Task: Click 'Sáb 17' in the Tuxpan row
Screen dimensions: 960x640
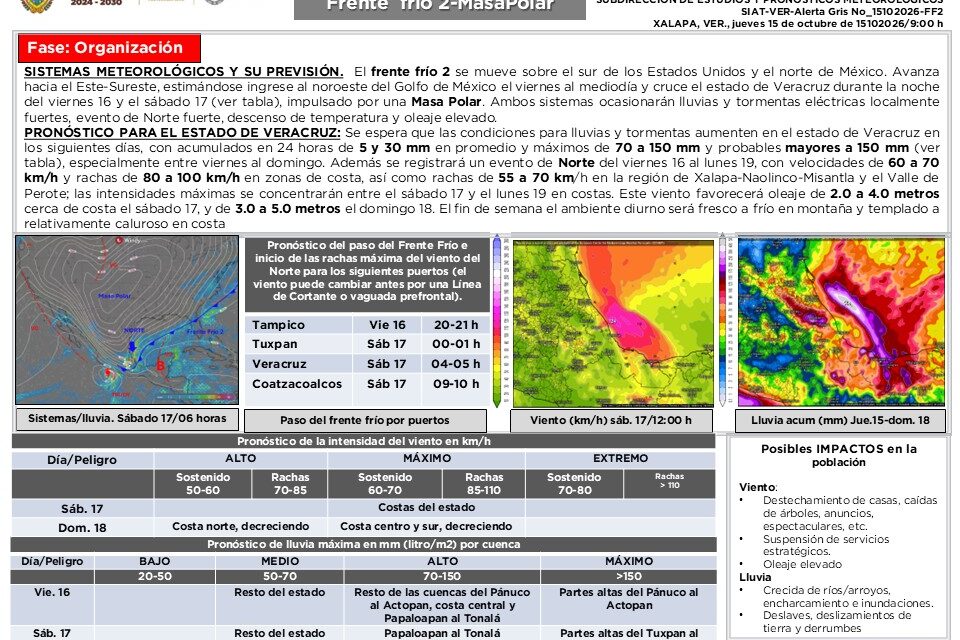Action: coord(387,344)
